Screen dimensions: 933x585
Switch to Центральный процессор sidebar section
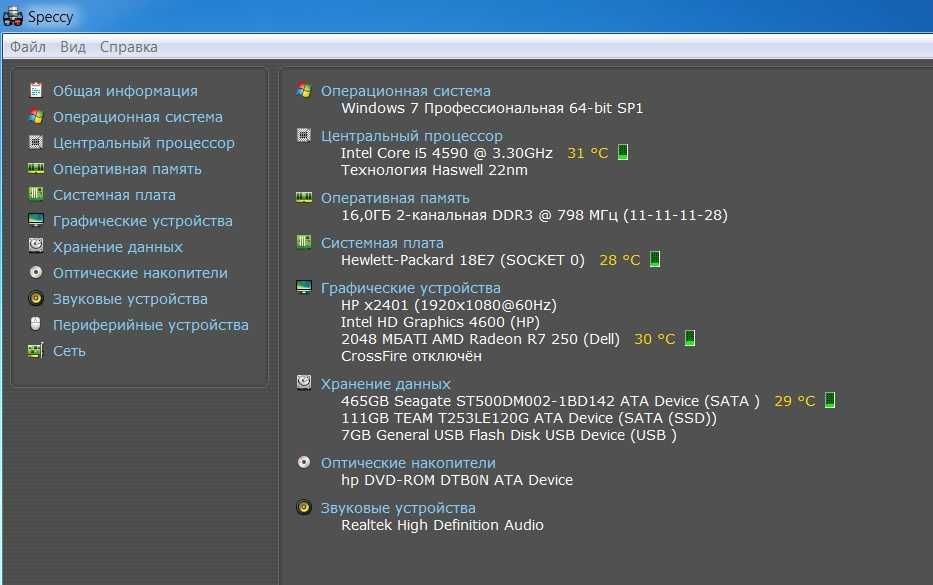click(x=143, y=143)
